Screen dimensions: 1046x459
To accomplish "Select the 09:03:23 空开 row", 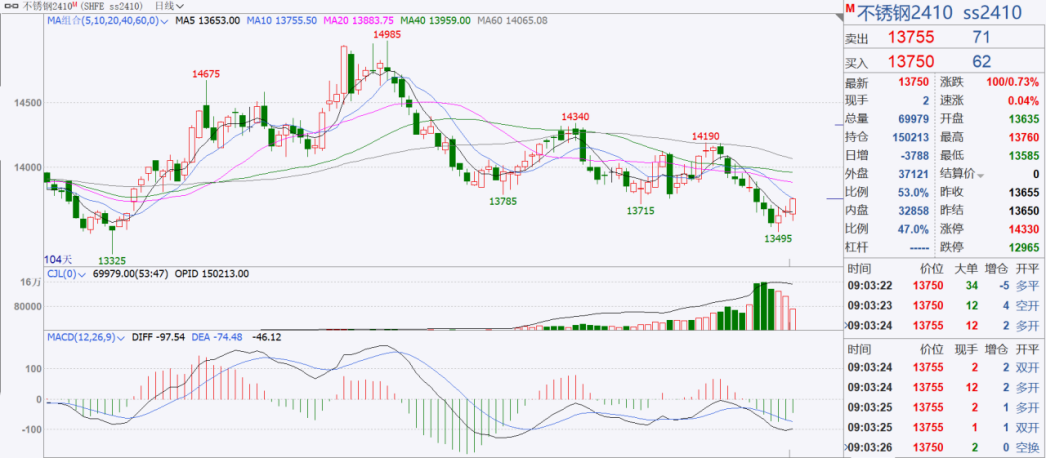I will pyautogui.click(x=943, y=306).
